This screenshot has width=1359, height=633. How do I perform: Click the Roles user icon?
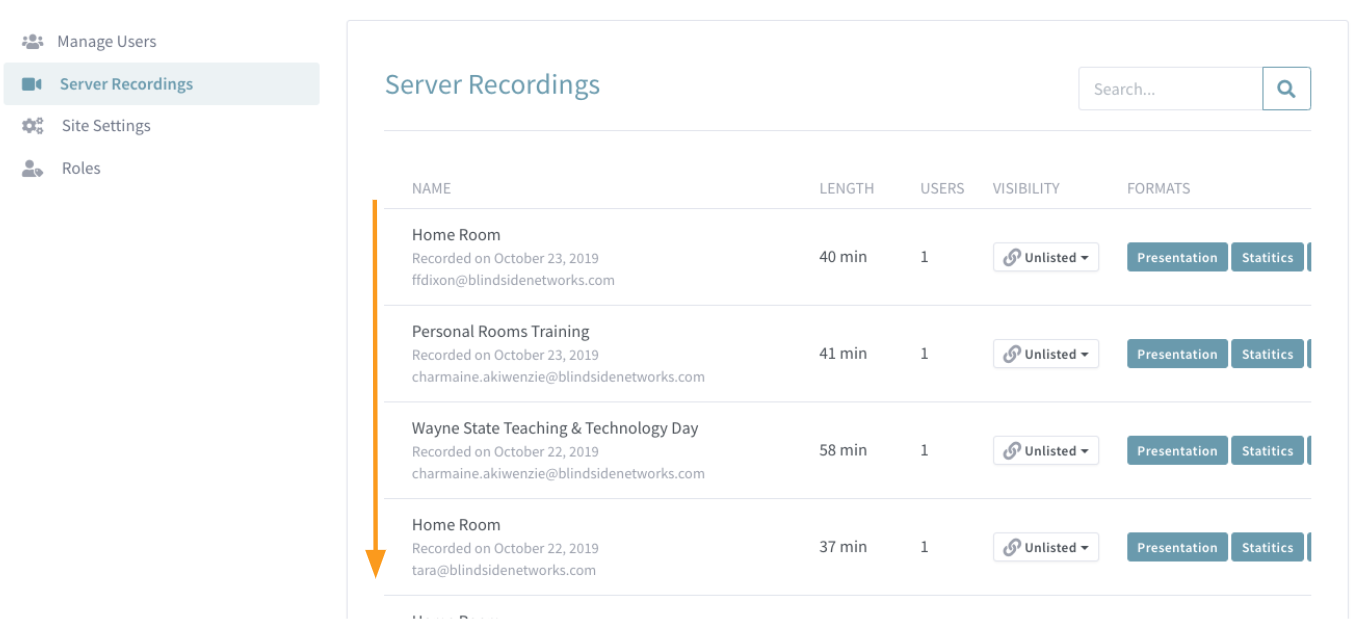click(32, 168)
